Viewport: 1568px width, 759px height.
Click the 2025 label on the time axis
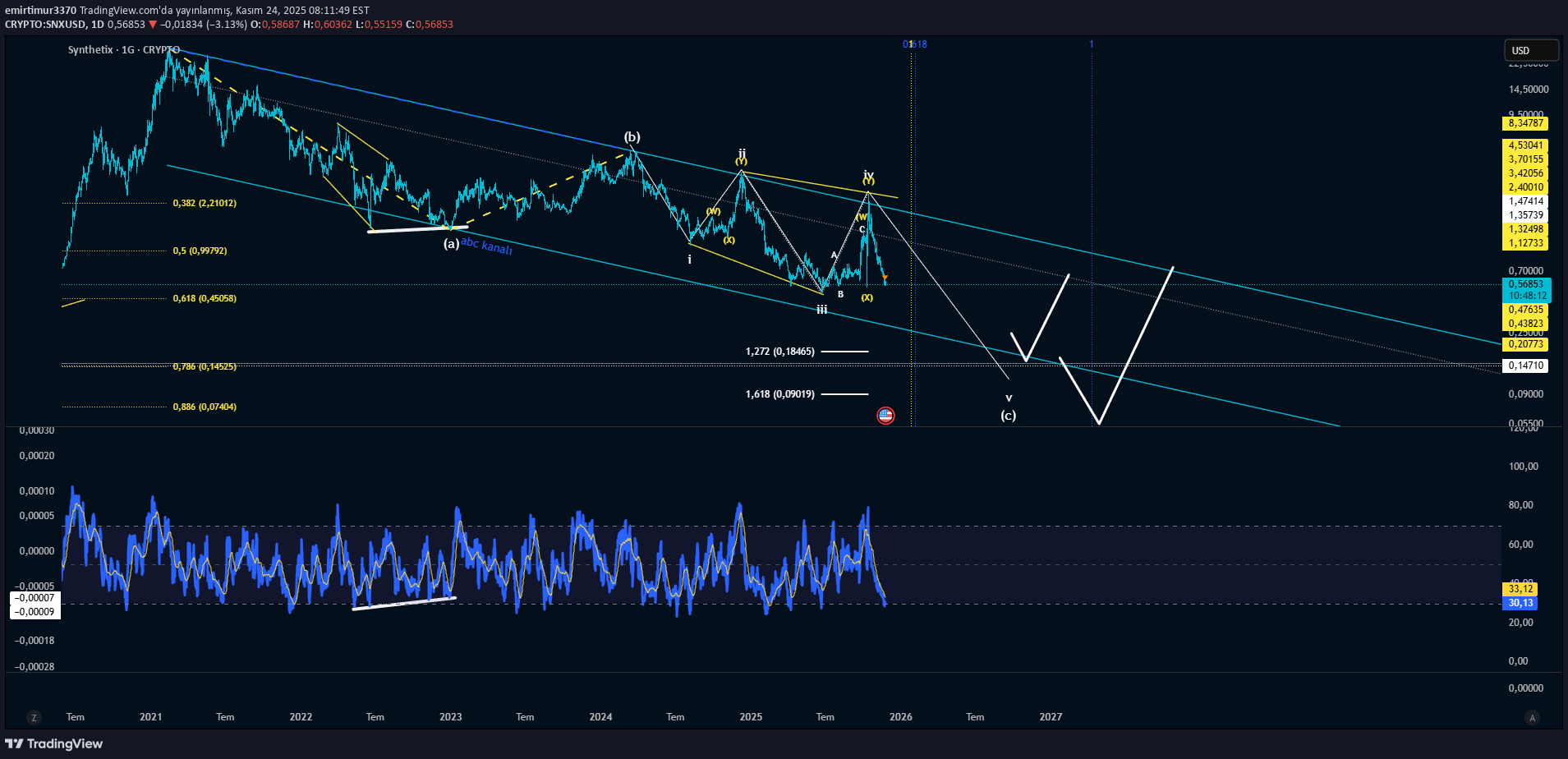pyautogui.click(x=750, y=717)
